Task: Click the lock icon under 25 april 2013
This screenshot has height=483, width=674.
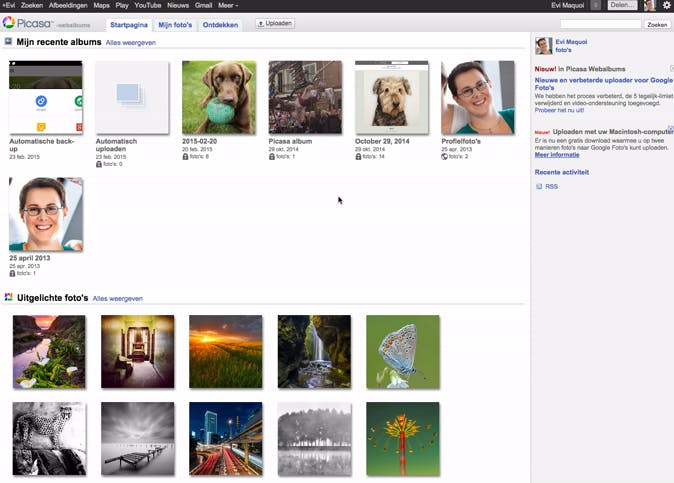Action: pos(12,273)
